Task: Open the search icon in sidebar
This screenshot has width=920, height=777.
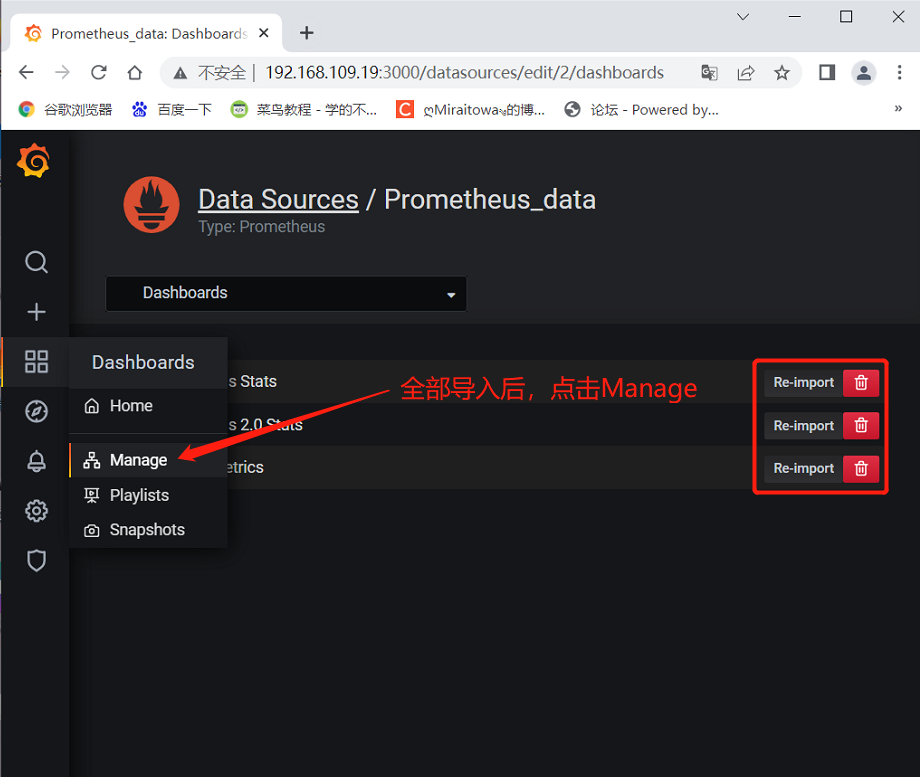Action: [36, 262]
